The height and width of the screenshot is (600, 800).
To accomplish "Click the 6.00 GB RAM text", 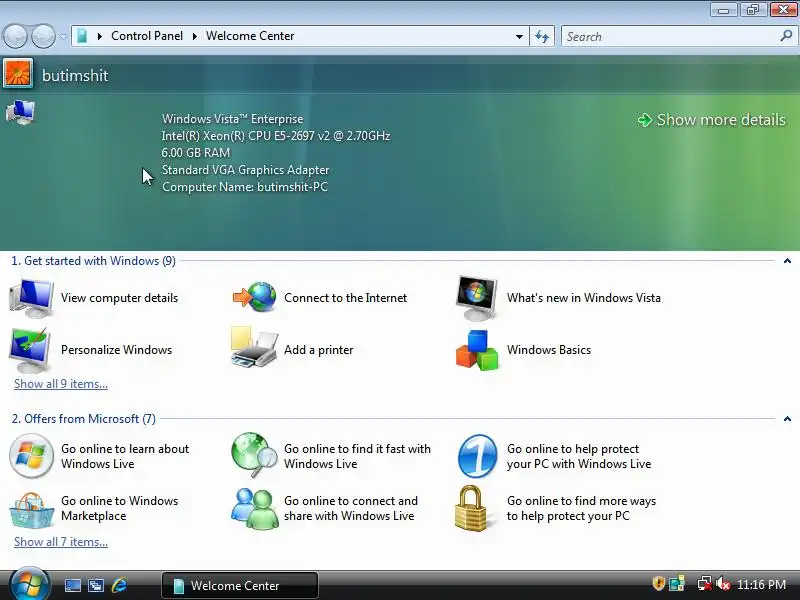I will 195,153.
